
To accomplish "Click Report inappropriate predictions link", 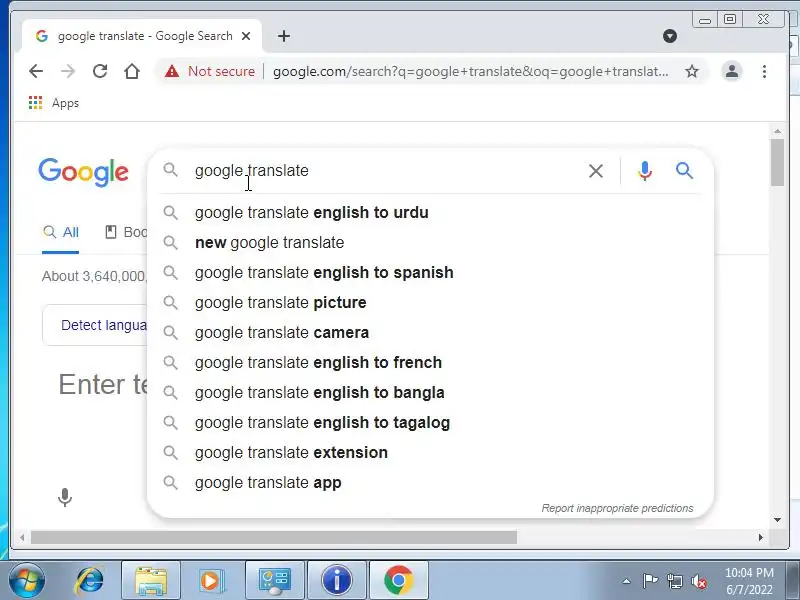I will click(617, 508).
